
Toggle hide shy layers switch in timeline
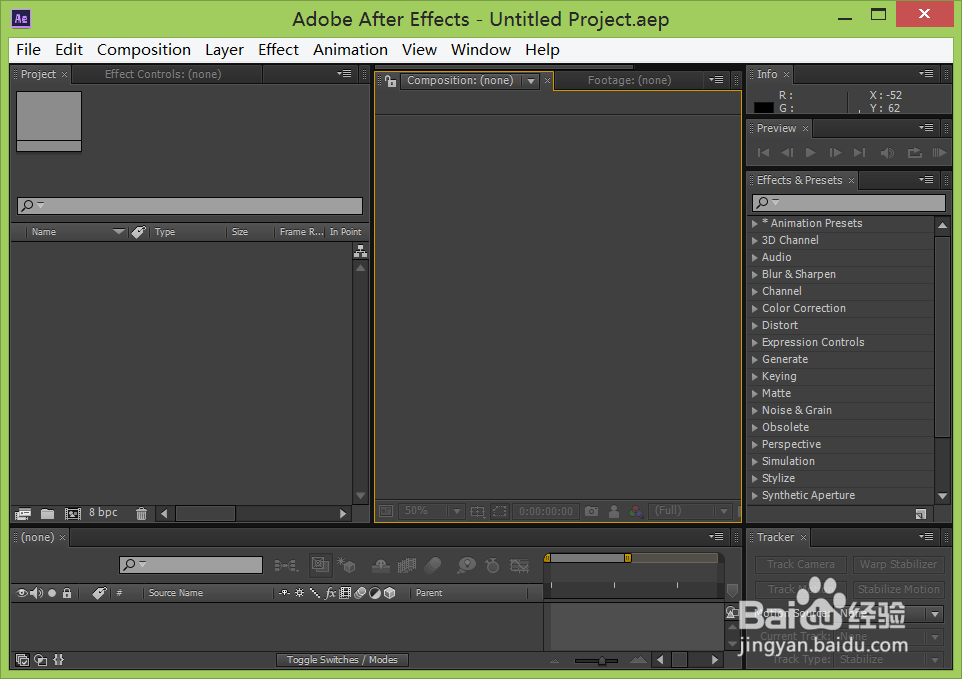[x=381, y=565]
